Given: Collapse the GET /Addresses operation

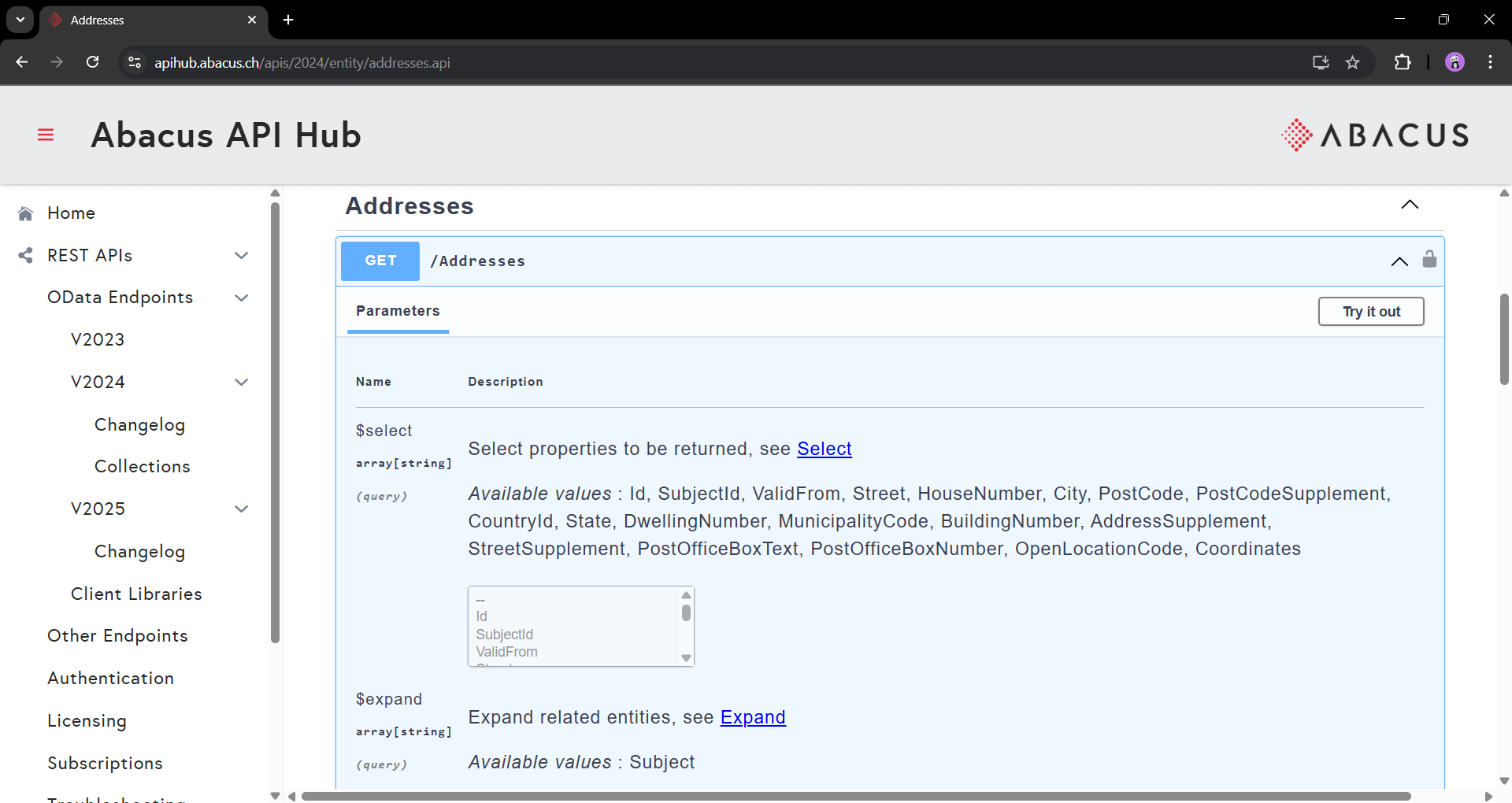Looking at the screenshot, I should click(1399, 261).
